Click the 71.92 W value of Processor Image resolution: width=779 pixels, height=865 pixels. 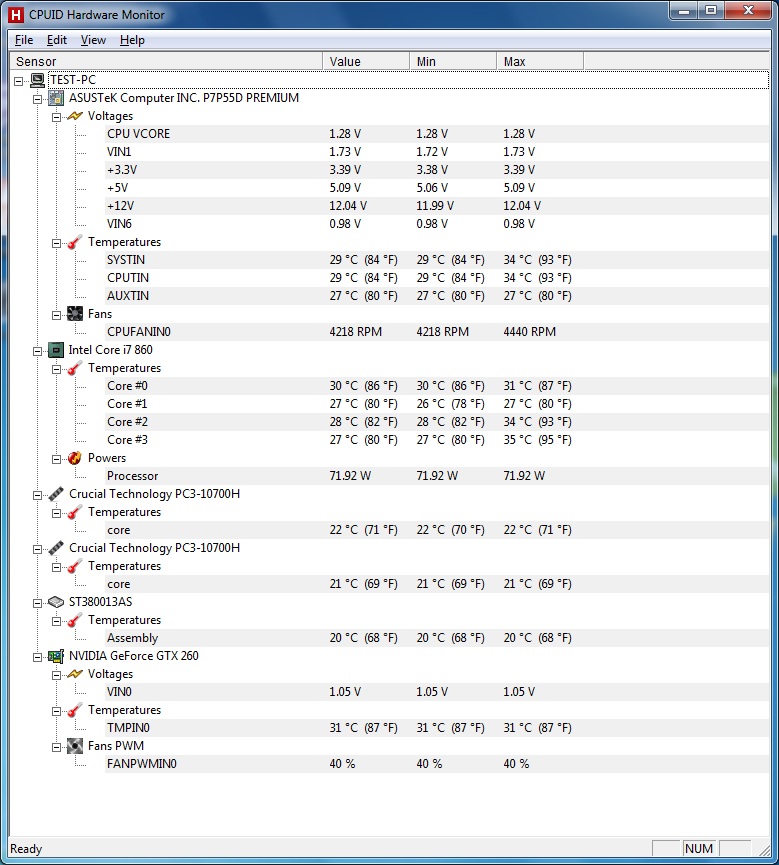coord(350,476)
